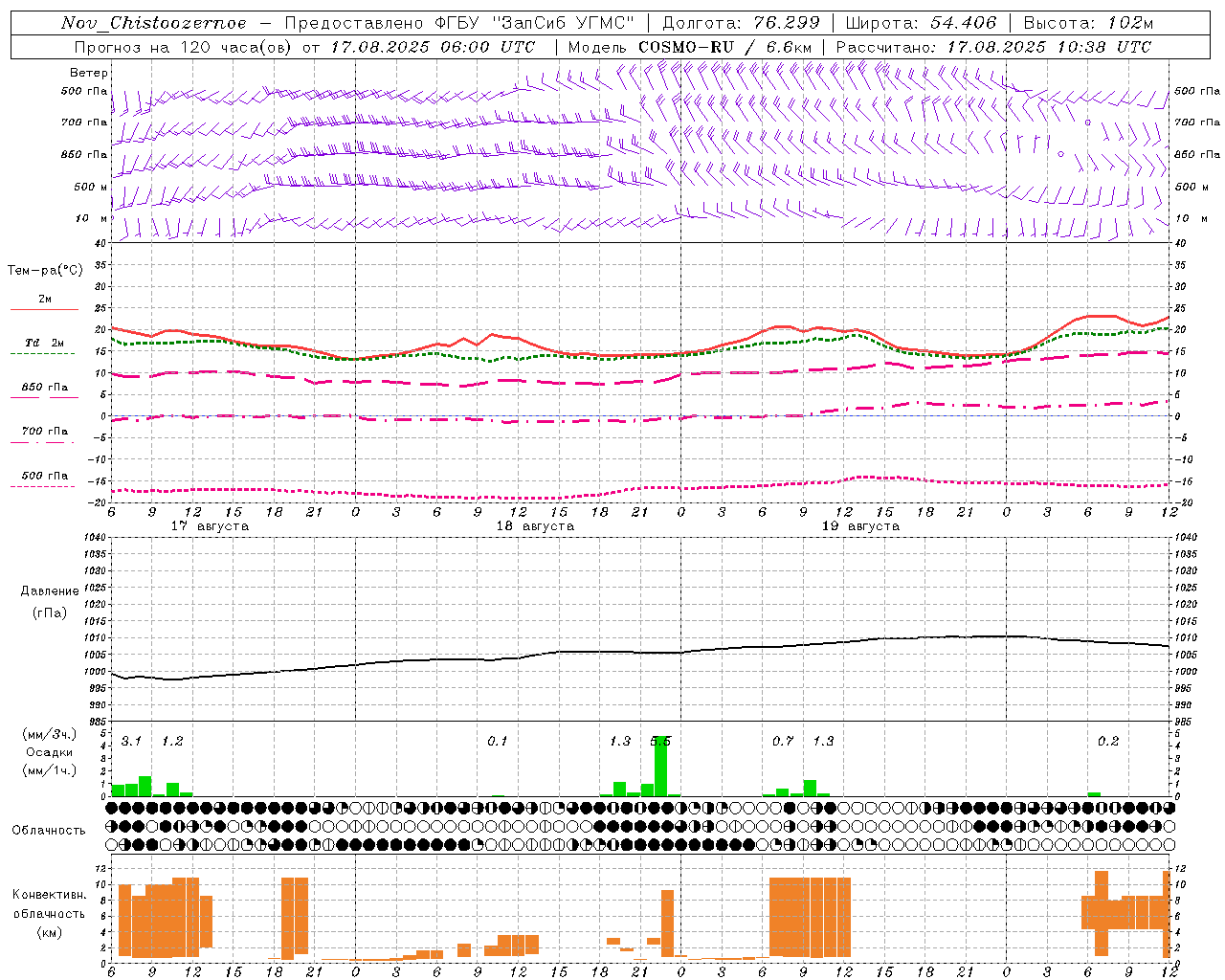
Task: Click the 'Широта: 54.406' latitude value
Action: click(x=921, y=23)
